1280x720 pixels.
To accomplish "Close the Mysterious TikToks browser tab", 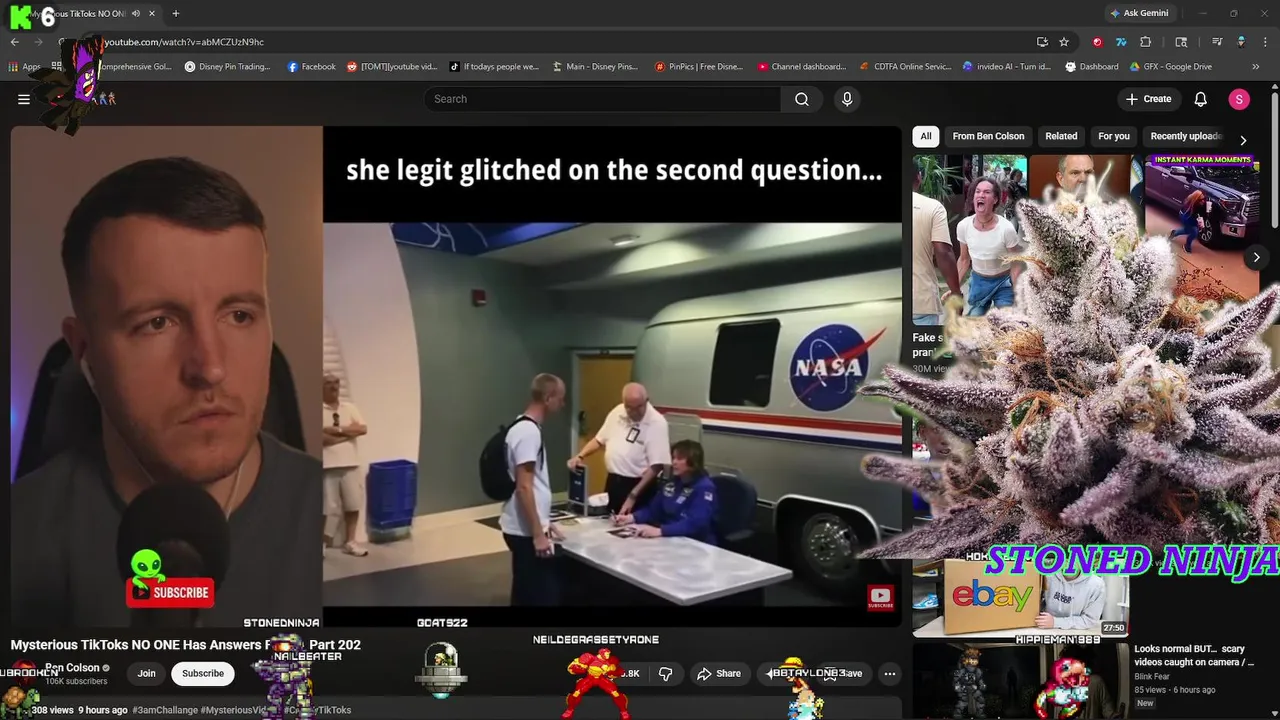I will pos(152,14).
